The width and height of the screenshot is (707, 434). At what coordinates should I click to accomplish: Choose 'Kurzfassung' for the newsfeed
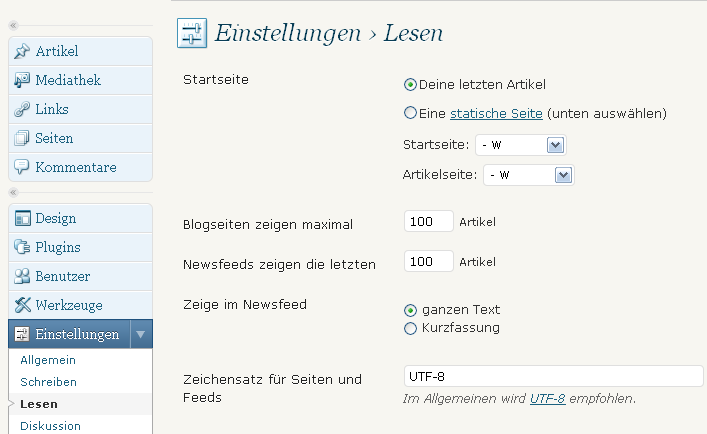(x=410, y=328)
